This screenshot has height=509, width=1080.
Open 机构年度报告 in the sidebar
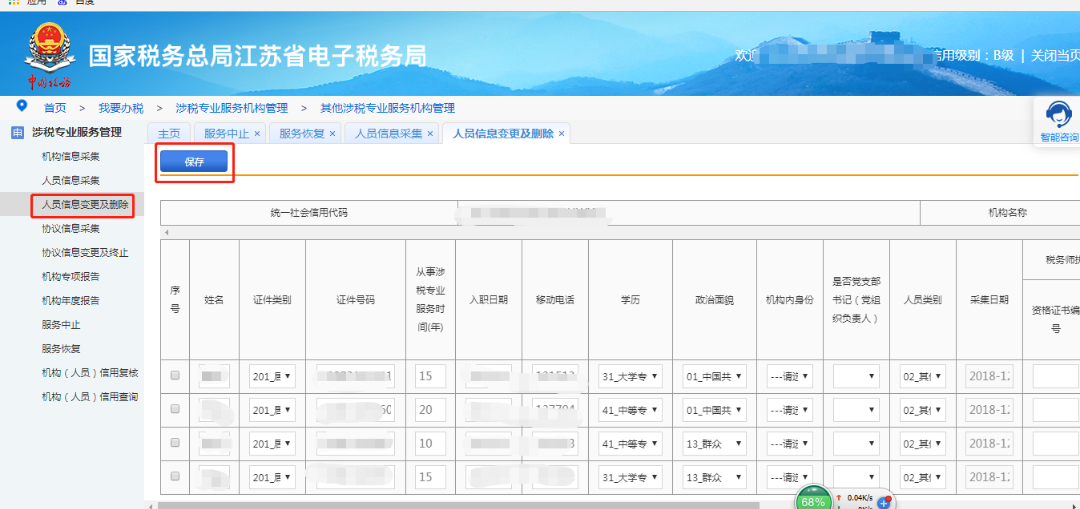coord(71,300)
